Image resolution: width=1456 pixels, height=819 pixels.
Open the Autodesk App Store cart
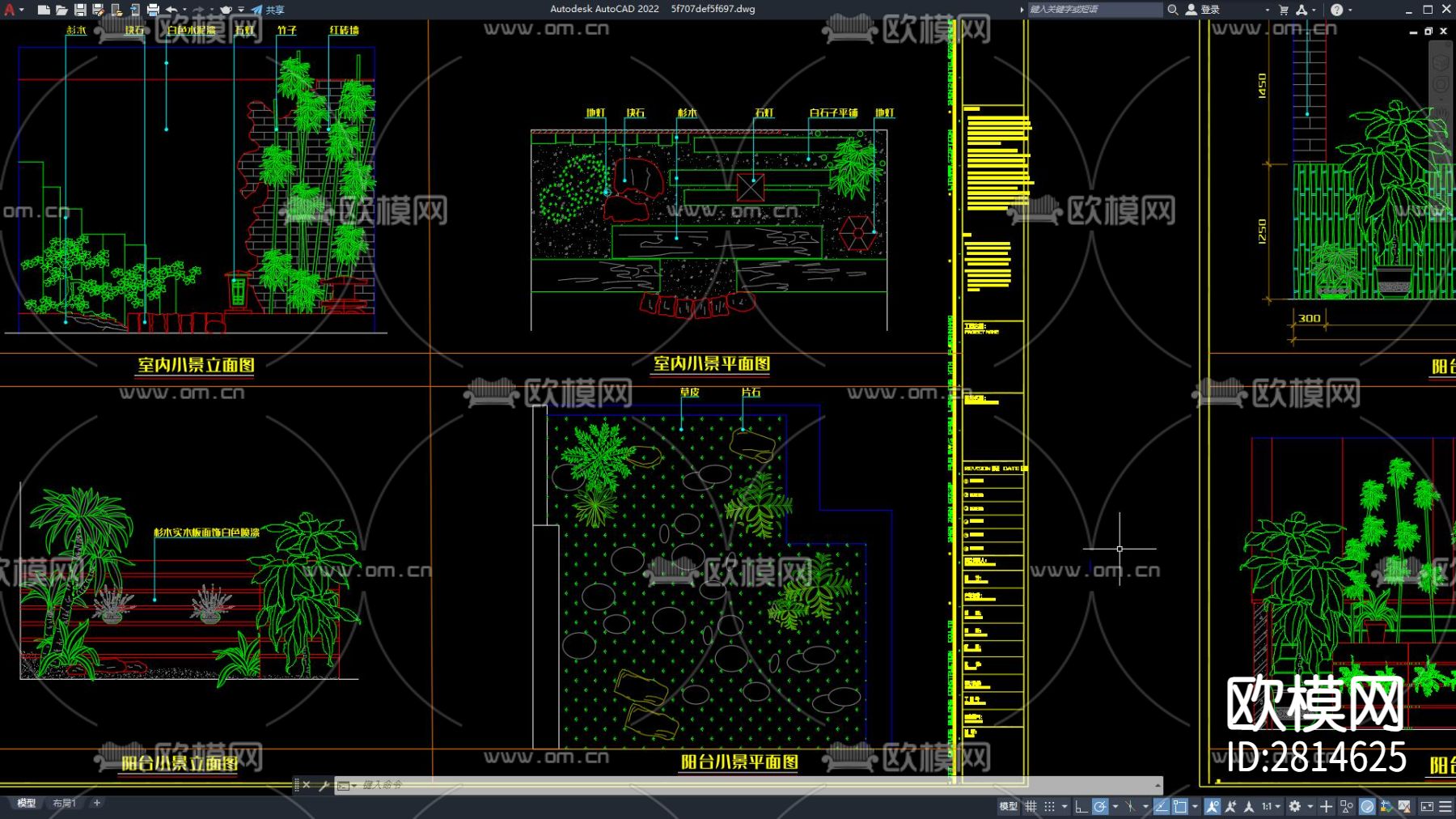point(1284,10)
